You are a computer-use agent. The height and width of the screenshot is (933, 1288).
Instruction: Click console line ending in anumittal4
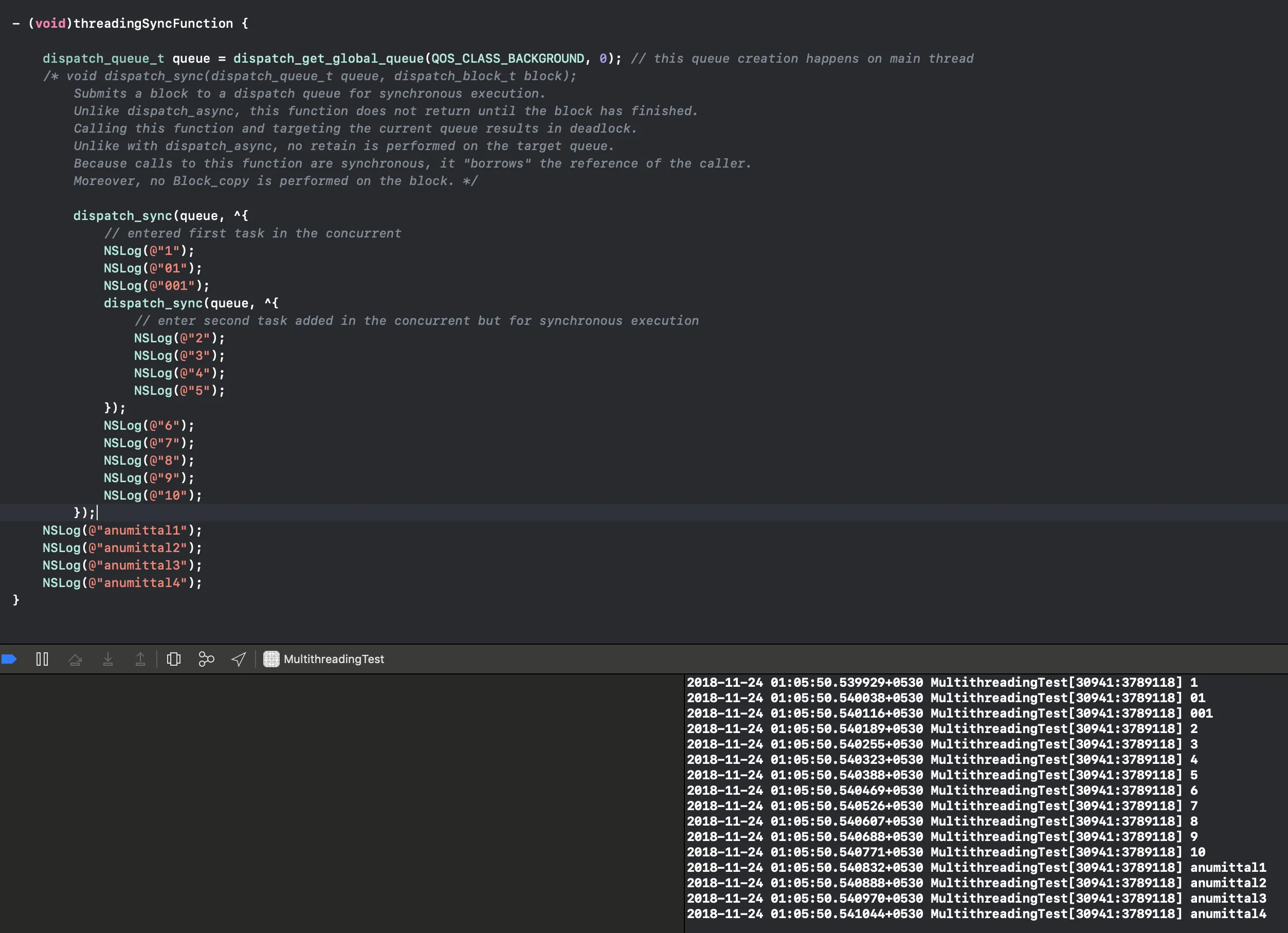point(976,913)
